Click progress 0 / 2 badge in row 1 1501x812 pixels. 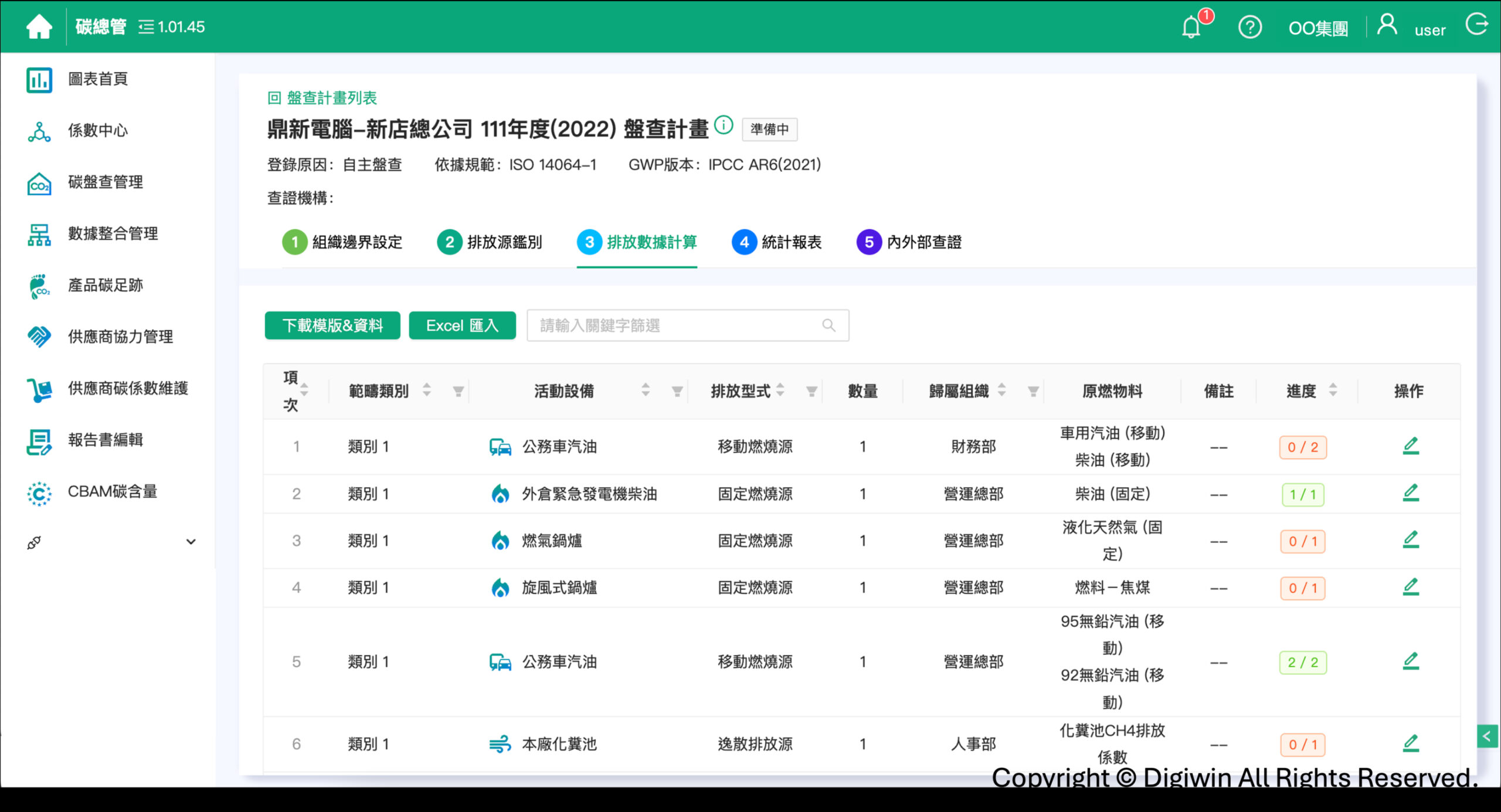pos(1303,447)
